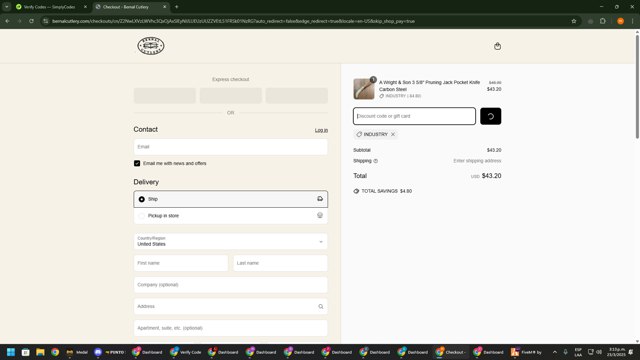Screen dimensions: 640x360
Task: Open a new browser tab
Action: (x=177, y=7)
